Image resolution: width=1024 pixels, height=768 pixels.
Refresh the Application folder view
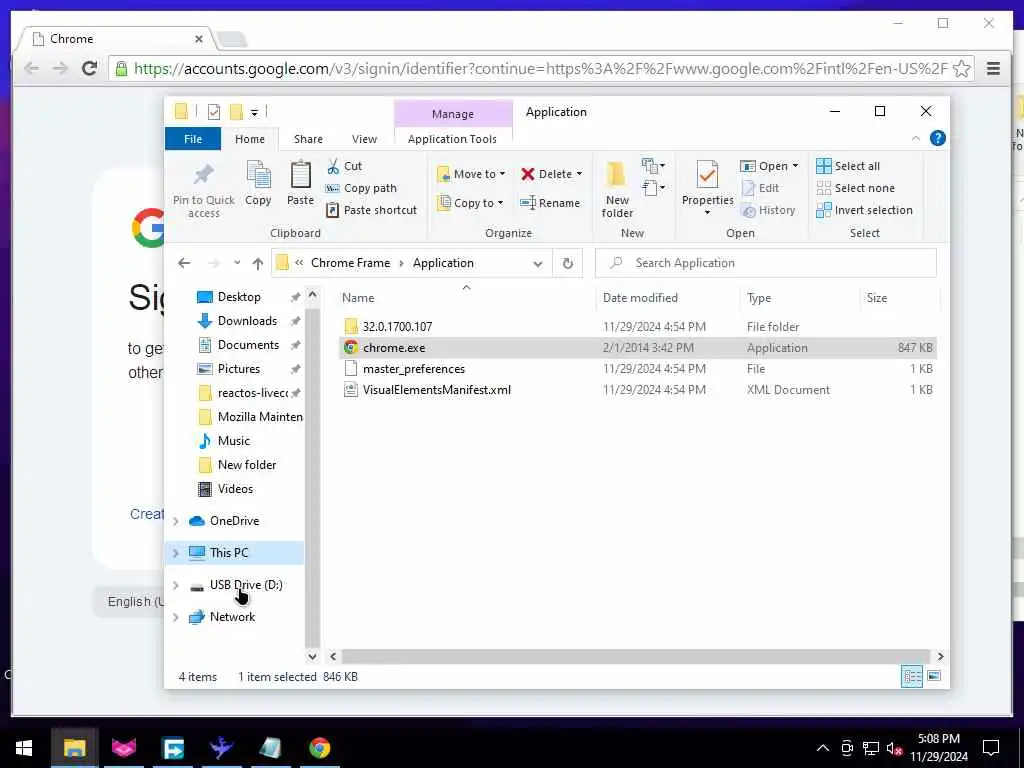coord(568,263)
